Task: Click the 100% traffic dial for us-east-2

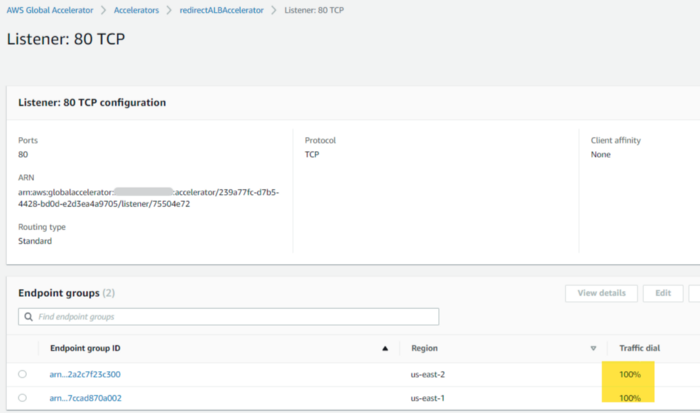Action: tap(630, 374)
